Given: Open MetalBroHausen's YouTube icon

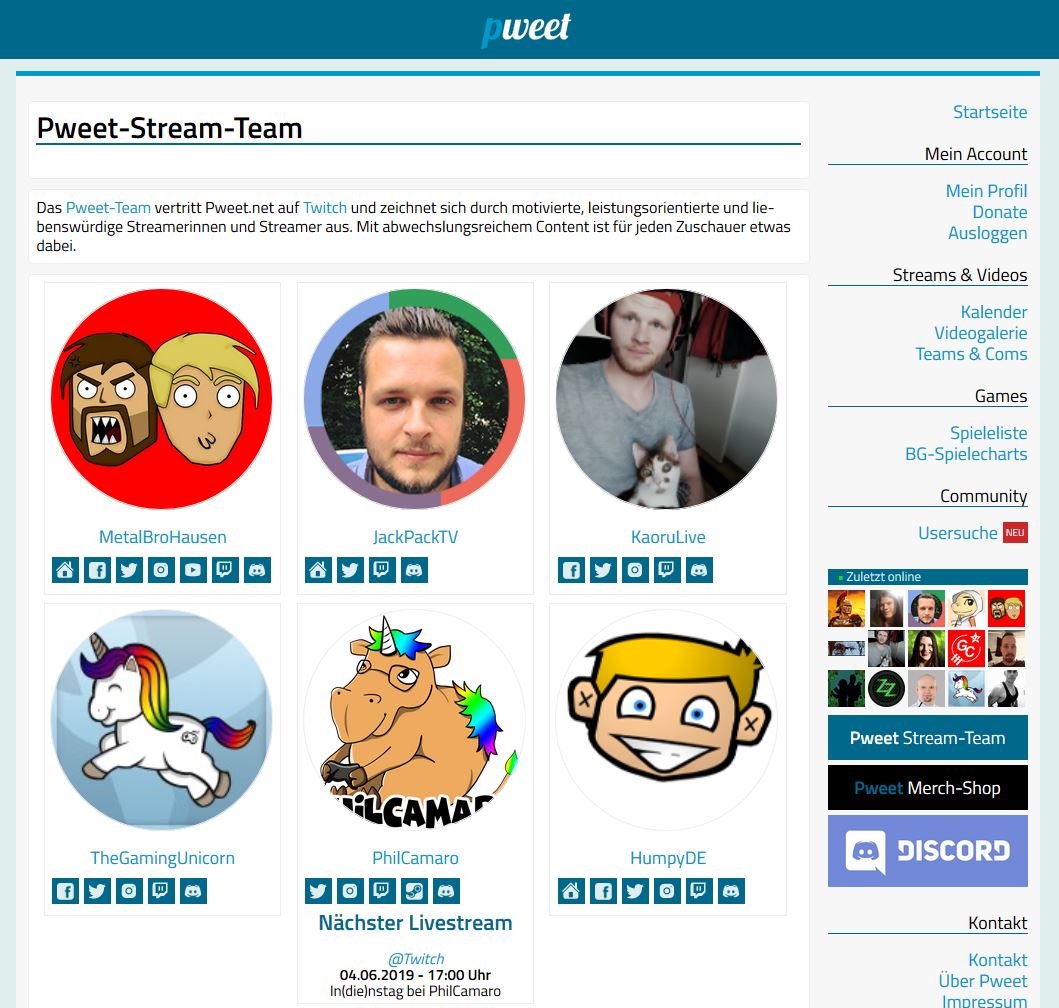Looking at the screenshot, I should point(192,570).
